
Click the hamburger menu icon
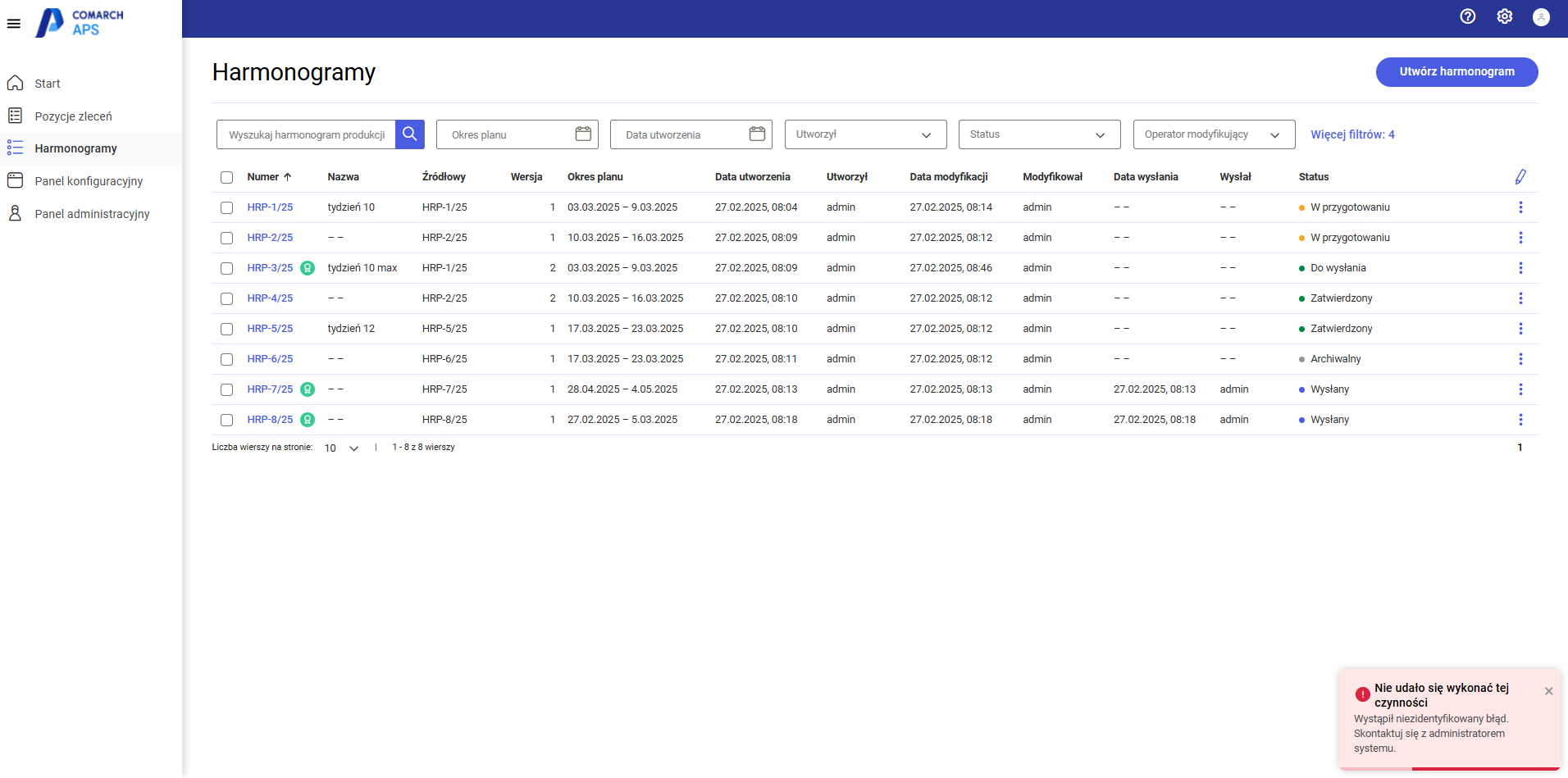(14, 24)
